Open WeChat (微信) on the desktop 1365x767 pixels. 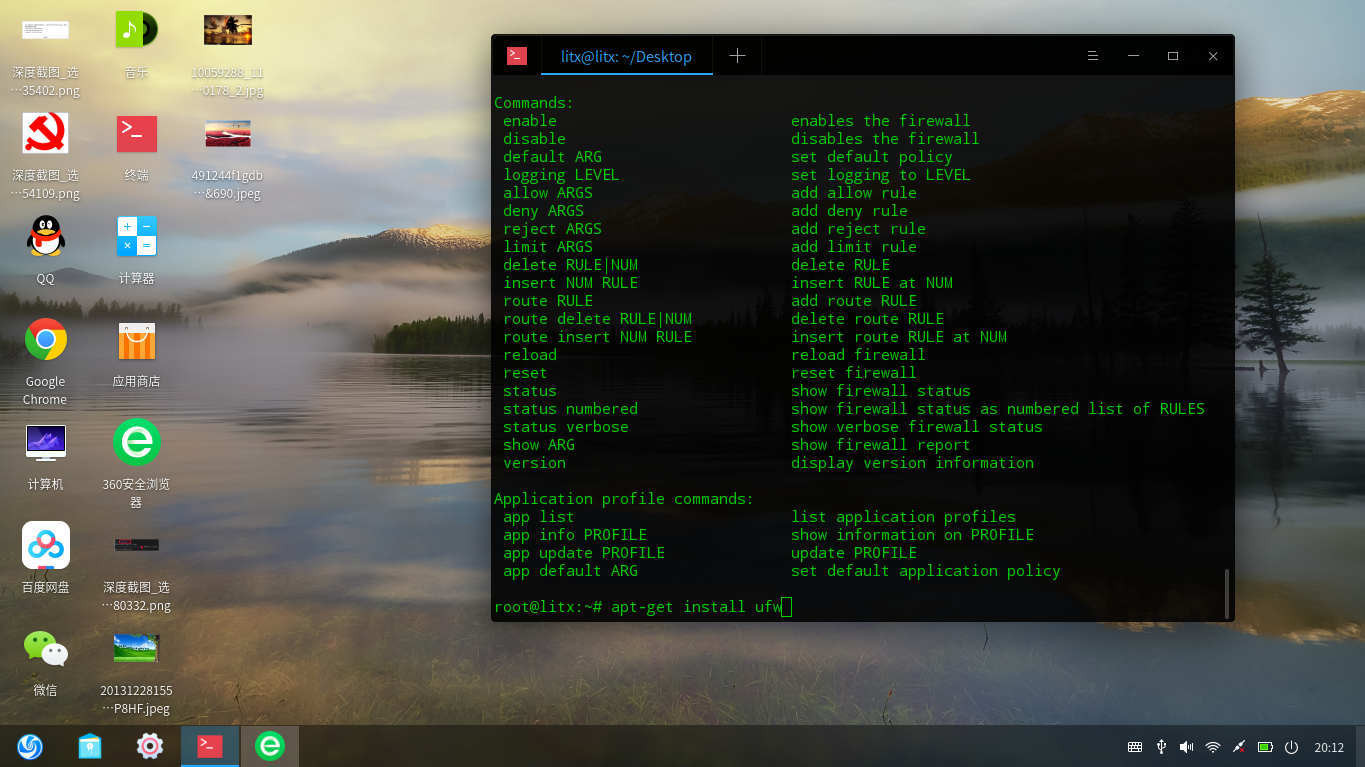tap(45, 650)
